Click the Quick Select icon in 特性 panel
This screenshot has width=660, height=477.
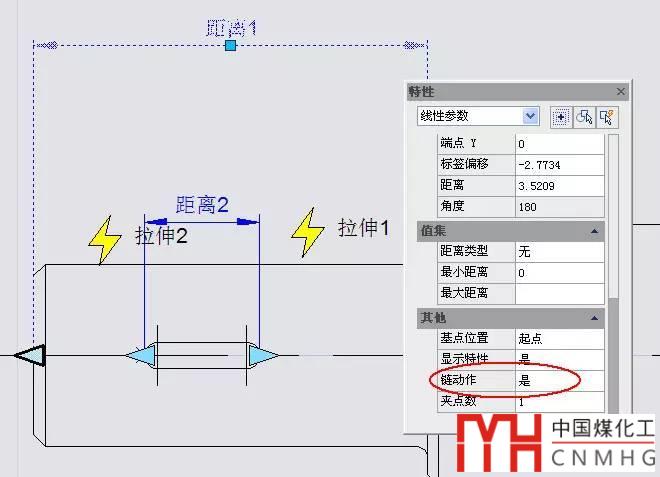(607, 117)
